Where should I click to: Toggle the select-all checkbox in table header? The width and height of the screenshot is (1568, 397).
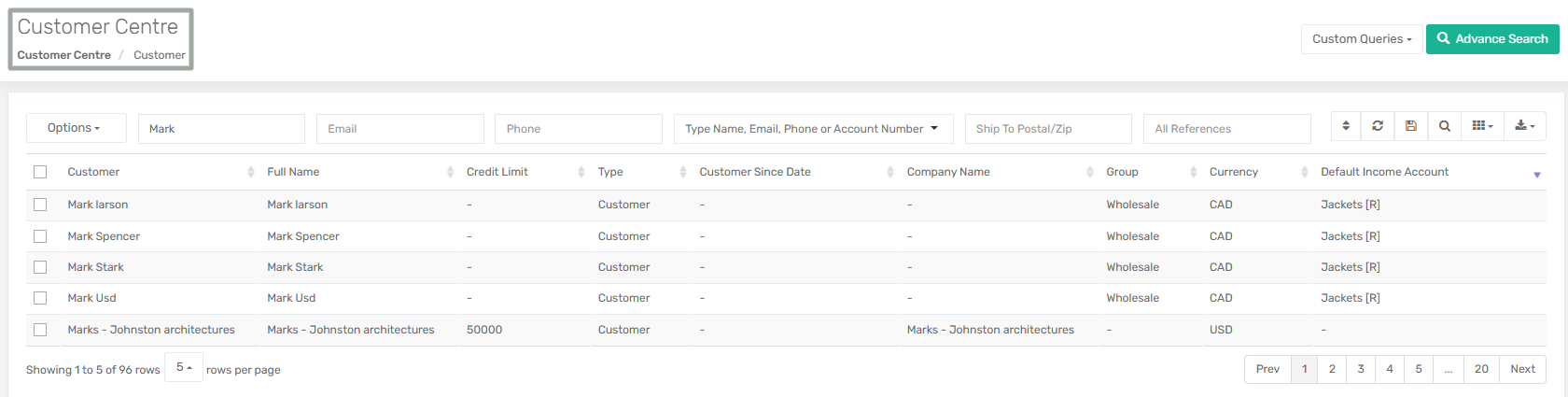pos(40,172)
